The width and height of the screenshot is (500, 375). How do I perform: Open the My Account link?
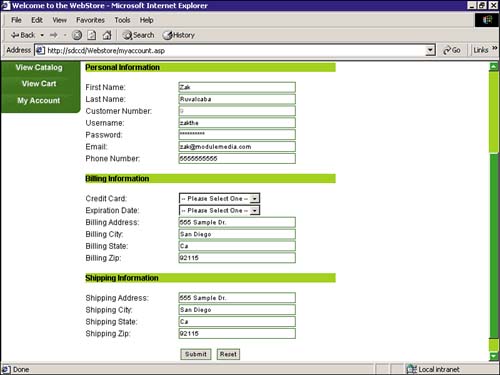(x=39, y=100)
